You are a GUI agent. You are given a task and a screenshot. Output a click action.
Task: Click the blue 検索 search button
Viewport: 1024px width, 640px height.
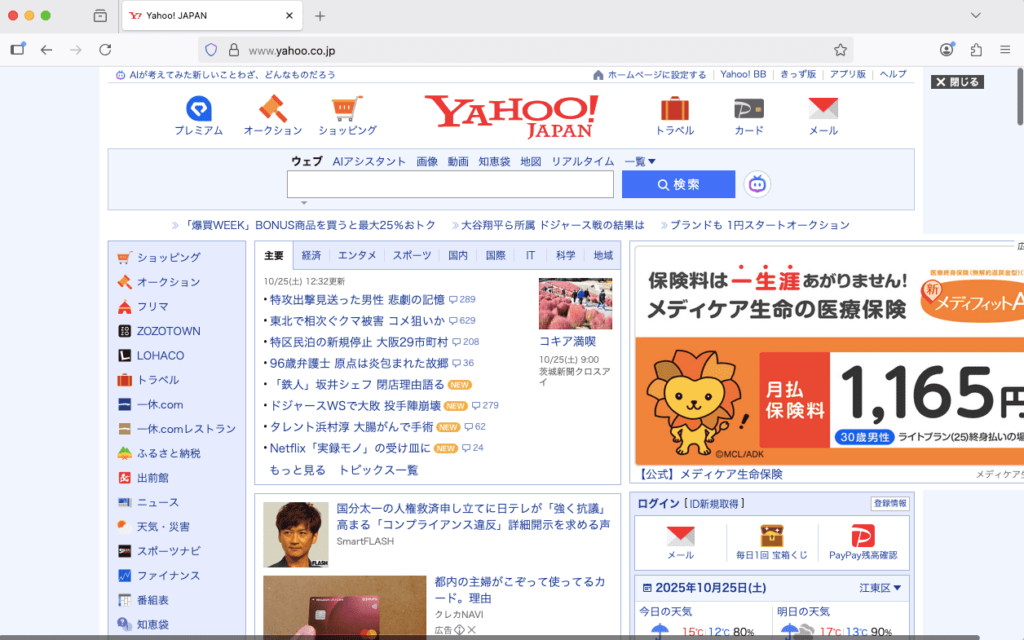tap(679, 185)
